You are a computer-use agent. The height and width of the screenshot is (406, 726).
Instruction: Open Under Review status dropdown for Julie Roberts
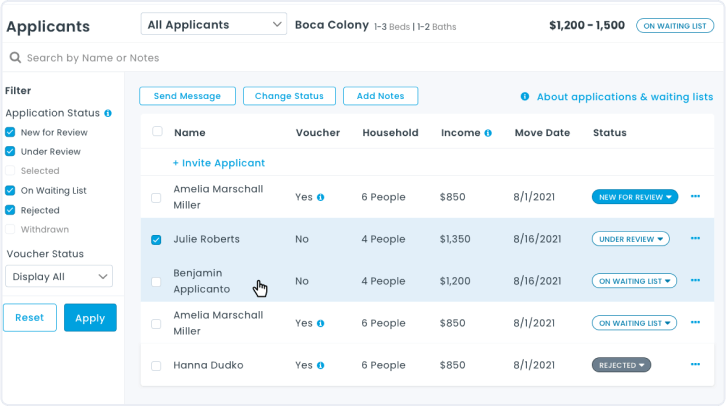(x=630, y=240)
